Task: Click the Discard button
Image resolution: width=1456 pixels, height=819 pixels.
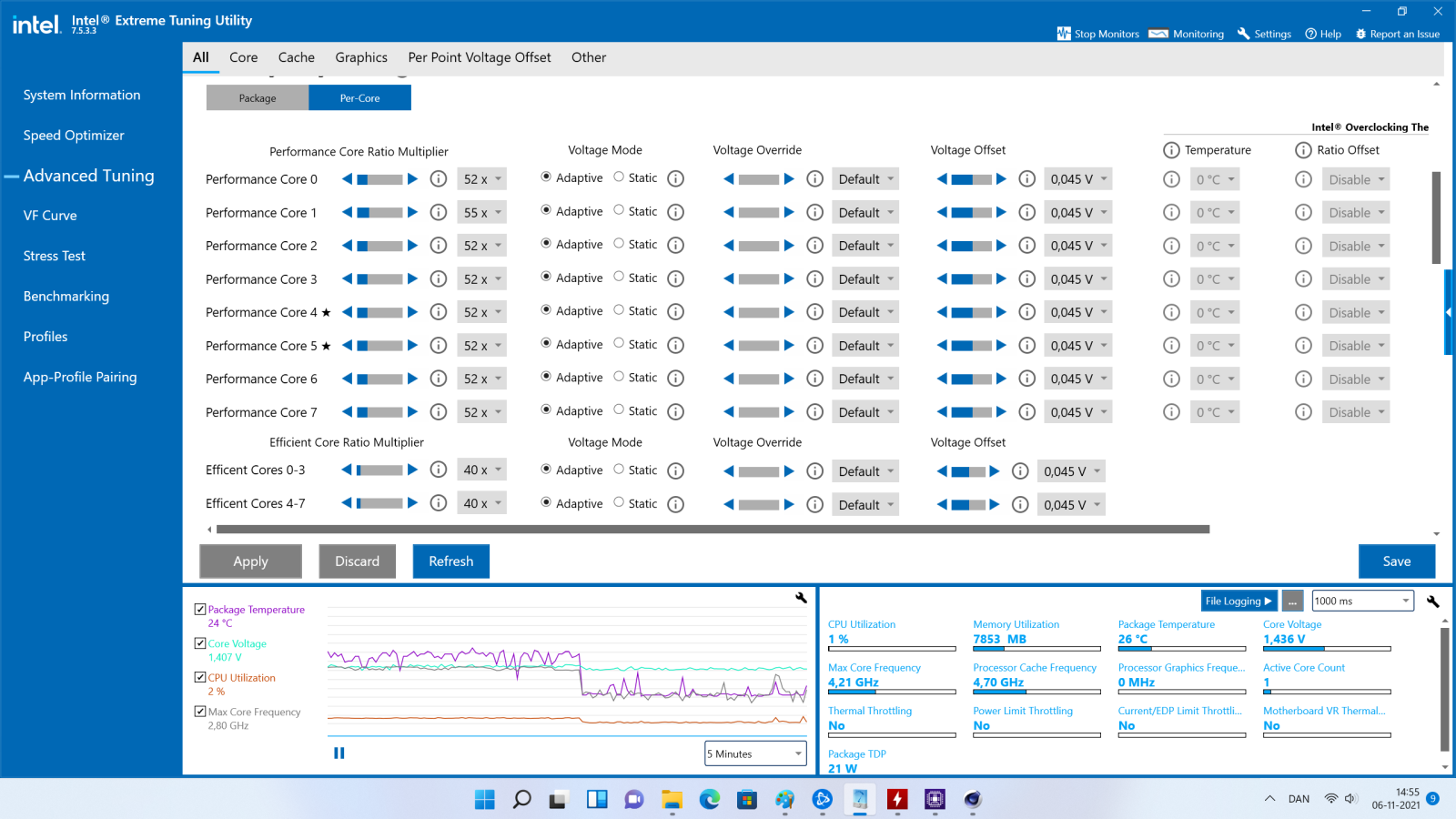Action: pyautogui.click(x=357, y=561)
